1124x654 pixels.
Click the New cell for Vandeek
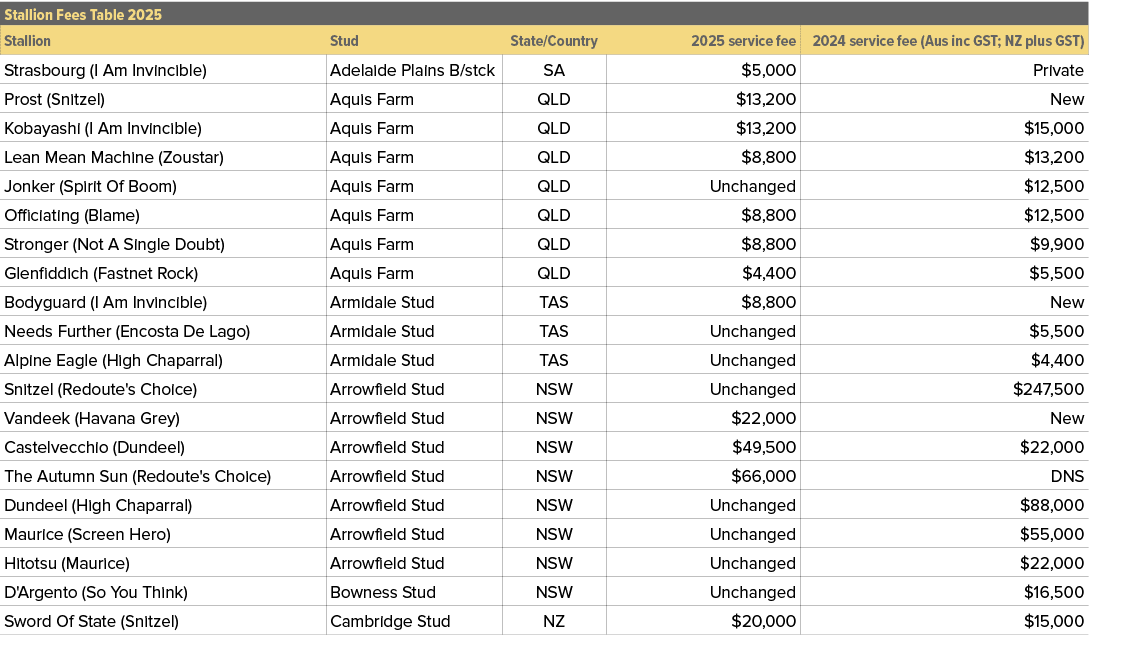pos(1066,418)
